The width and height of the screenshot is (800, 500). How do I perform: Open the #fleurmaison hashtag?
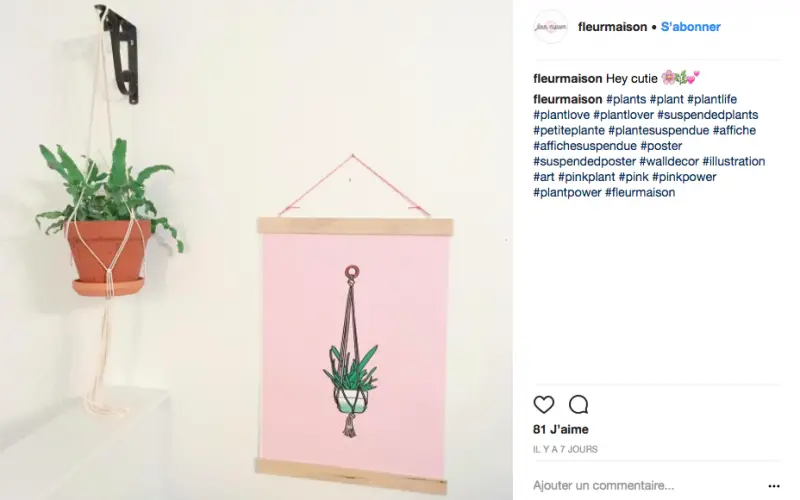(640, 192)
